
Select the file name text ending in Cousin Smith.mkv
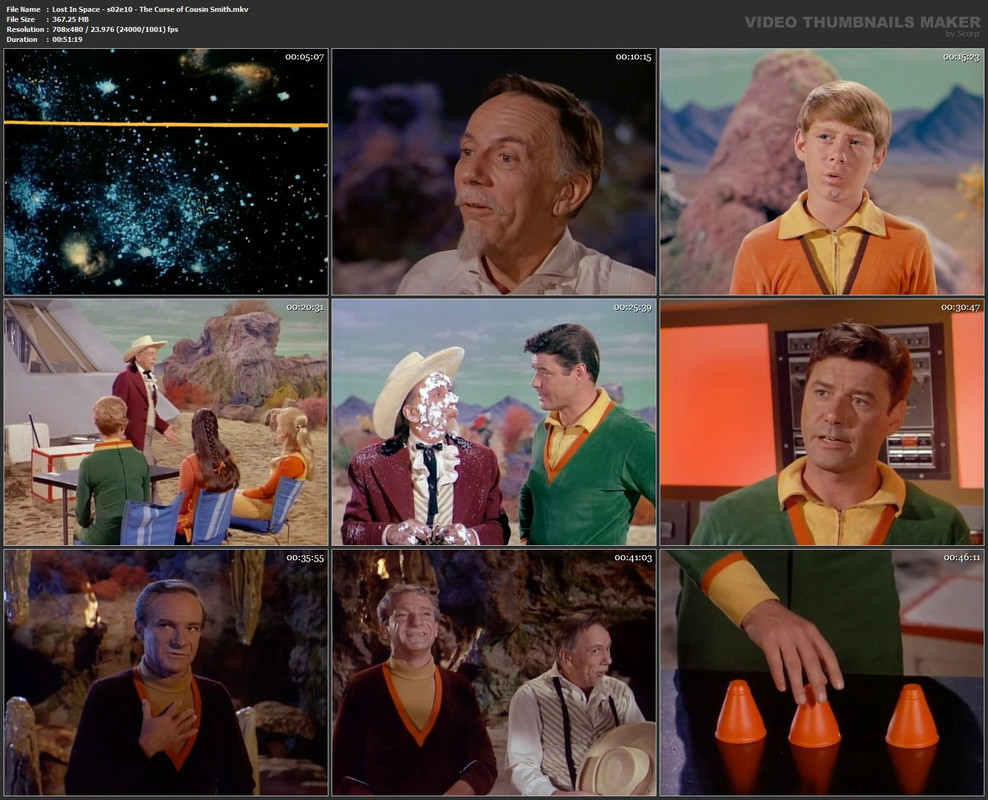150,9
